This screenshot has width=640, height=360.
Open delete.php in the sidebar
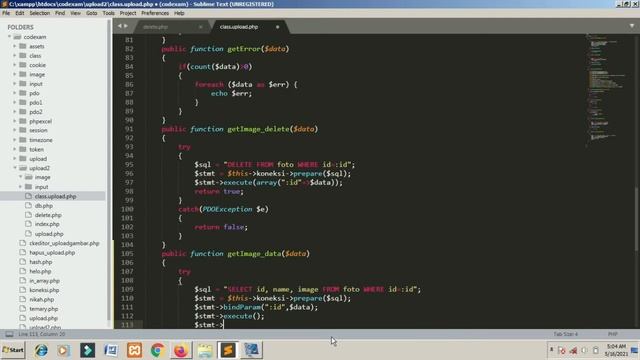point(48,215)
